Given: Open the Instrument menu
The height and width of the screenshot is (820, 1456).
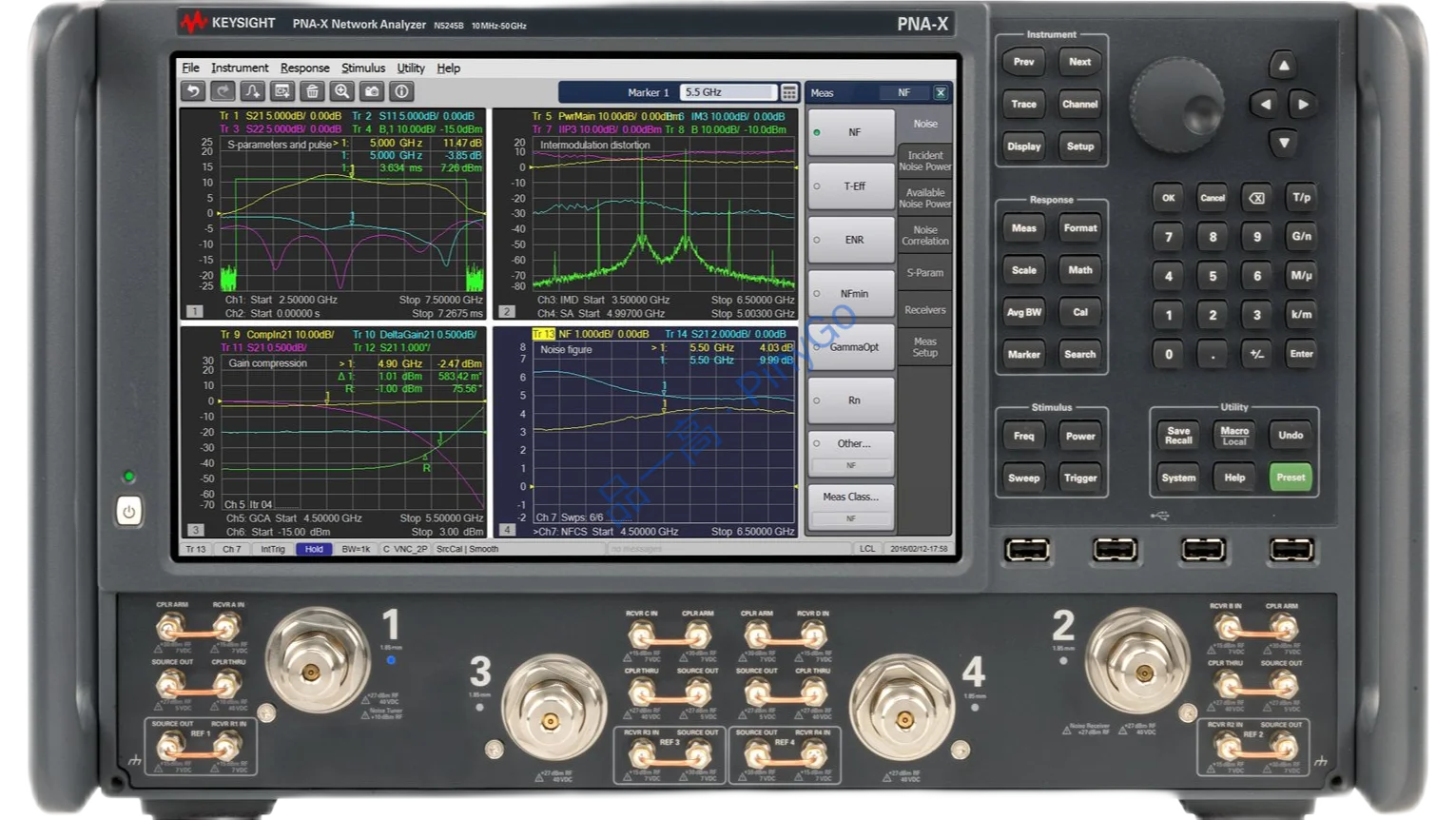Looking at the screenshot, I should click(x=240, y=68).
